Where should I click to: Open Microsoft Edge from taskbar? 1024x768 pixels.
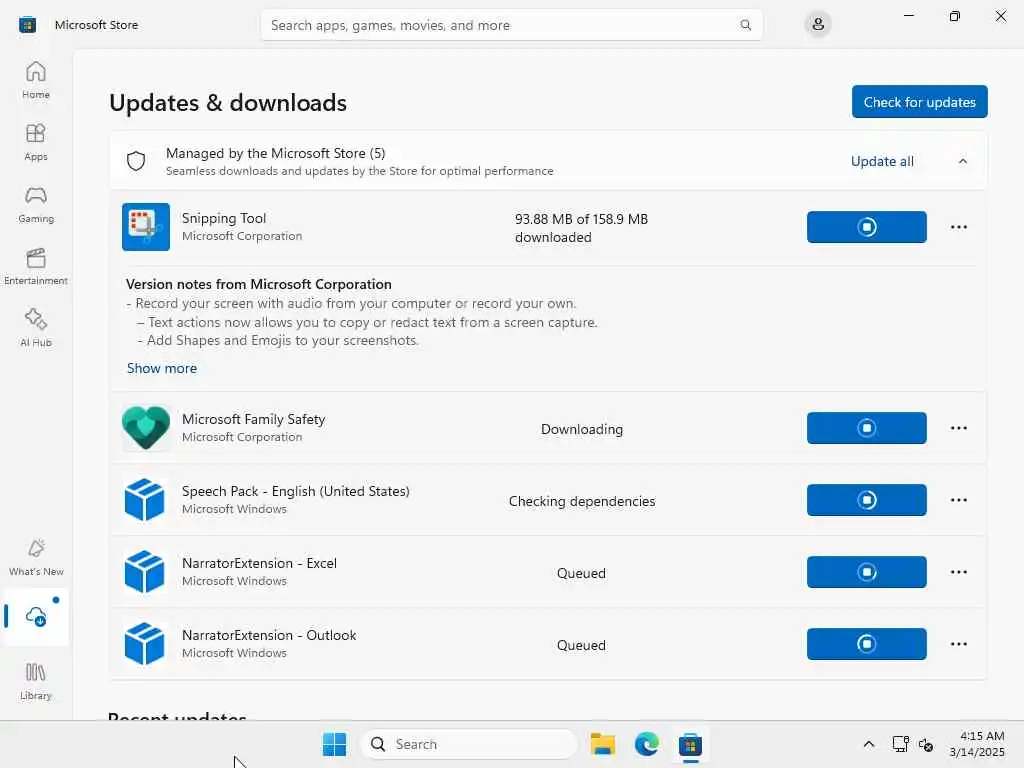coord(647,744)
